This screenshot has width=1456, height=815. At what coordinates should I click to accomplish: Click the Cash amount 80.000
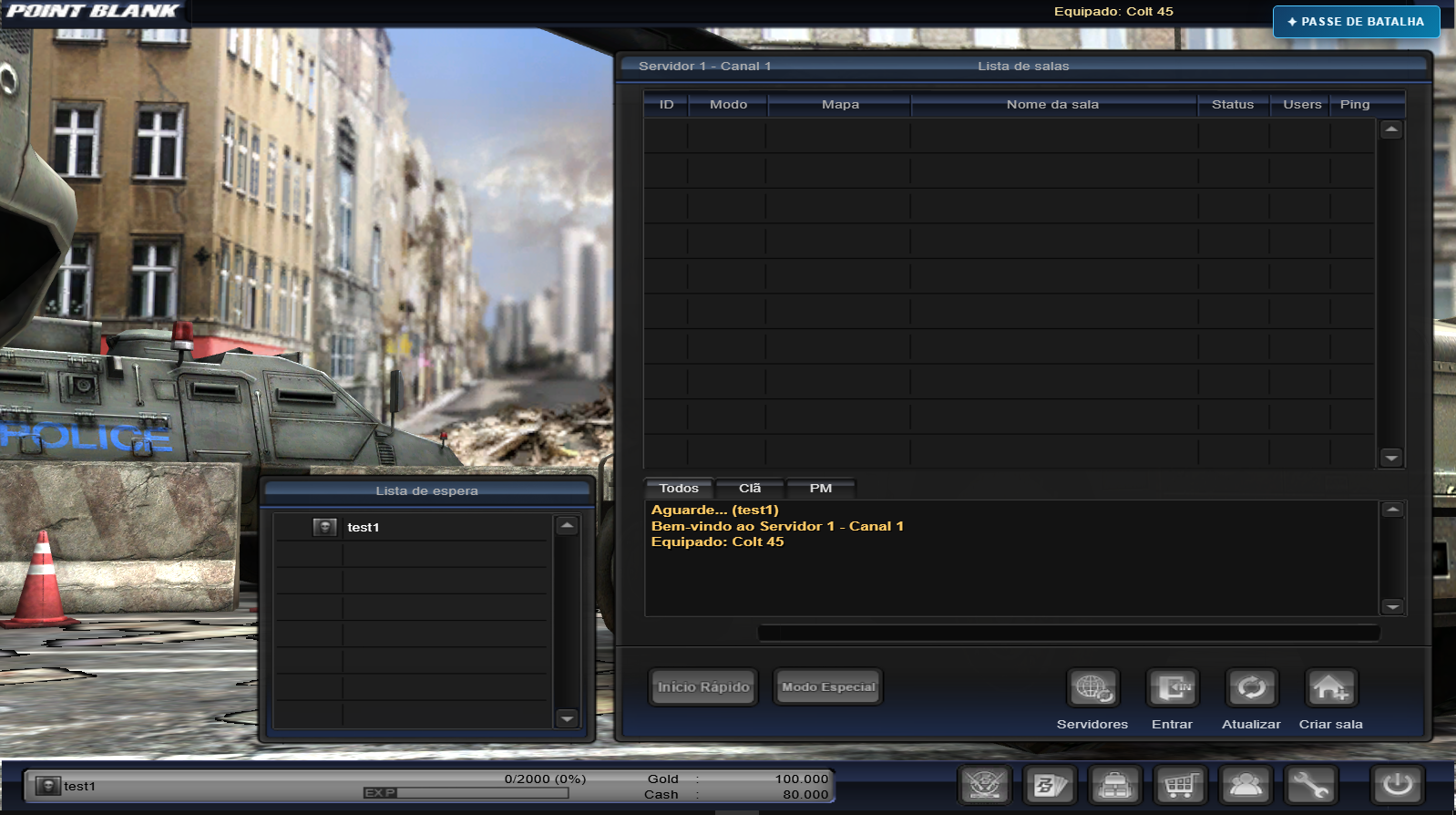pyautogui.click(x=805, y=794)
